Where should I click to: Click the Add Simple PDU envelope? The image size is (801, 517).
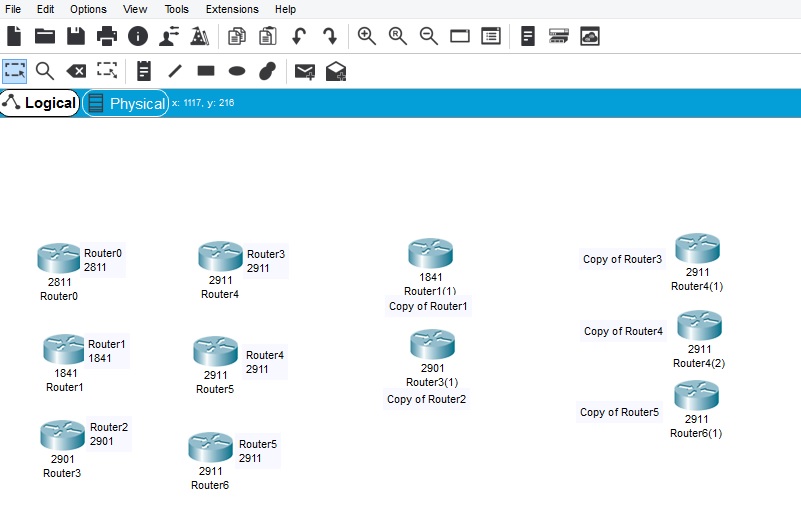(305, 71)
